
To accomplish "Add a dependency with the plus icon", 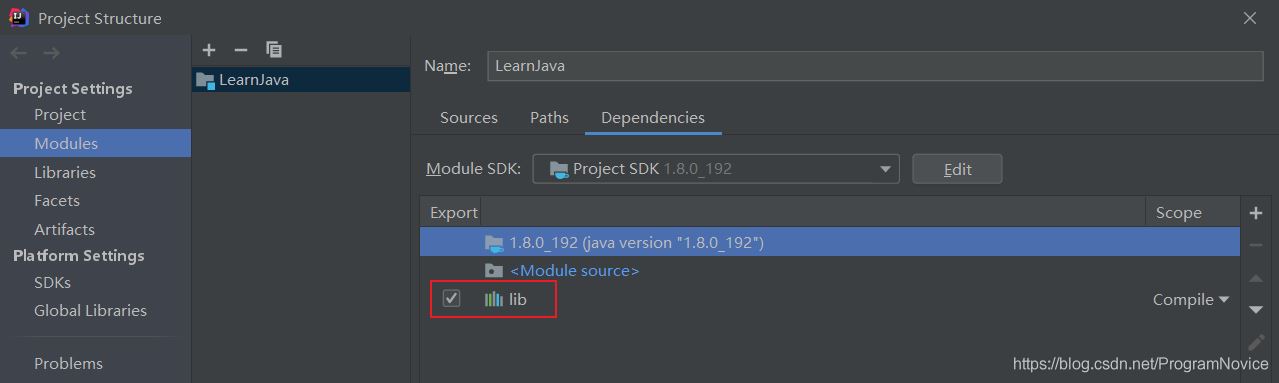I will (x=1257, y=212).
